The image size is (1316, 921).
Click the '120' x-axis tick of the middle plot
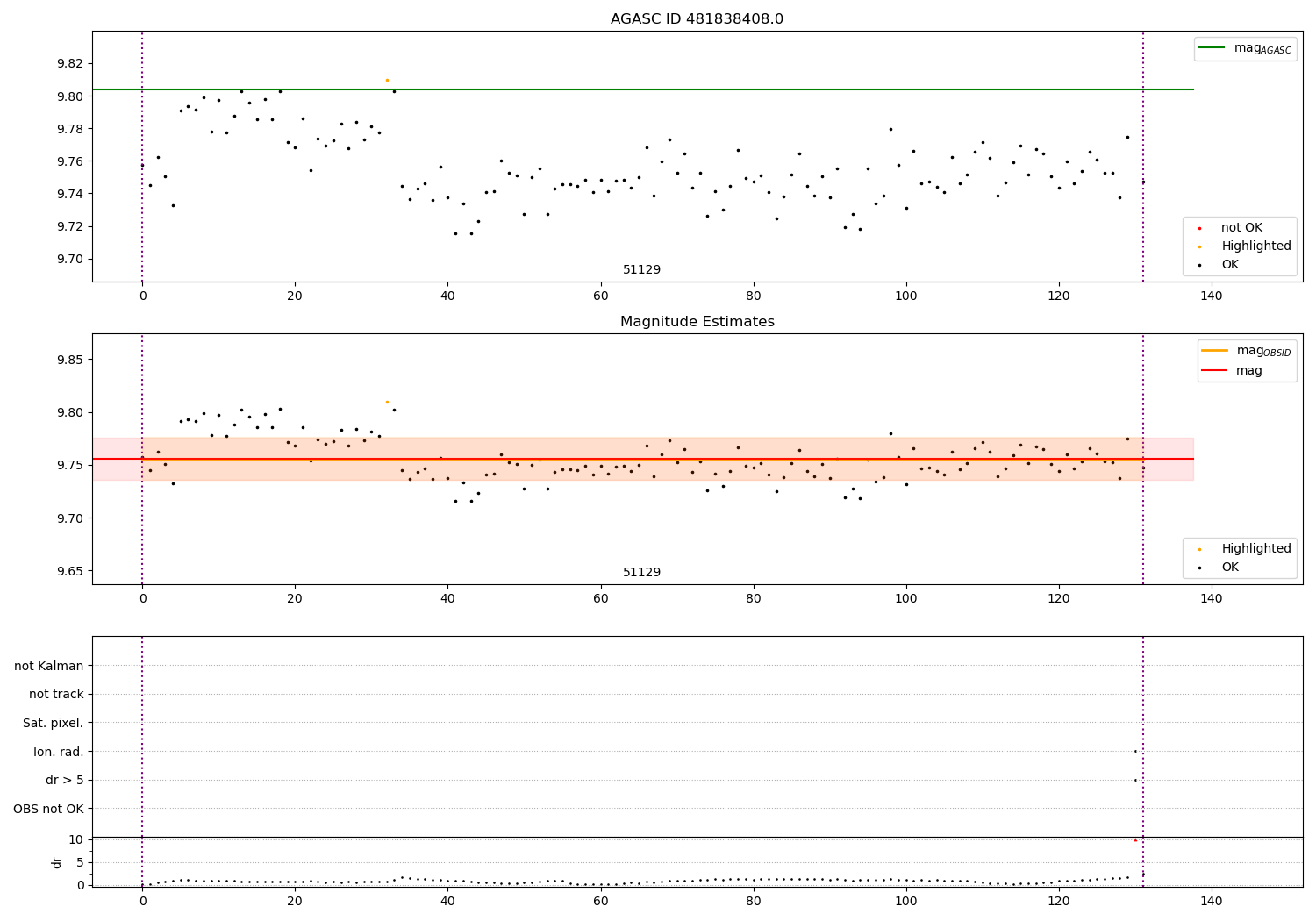[x=1058, y=599]
